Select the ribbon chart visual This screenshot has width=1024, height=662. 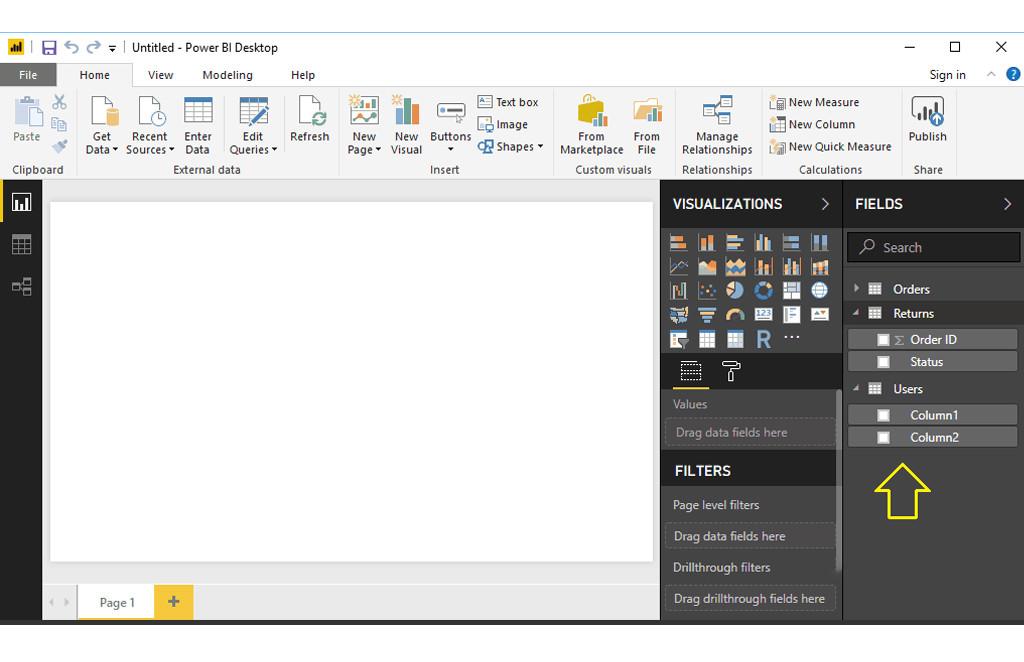pos(820,266)
